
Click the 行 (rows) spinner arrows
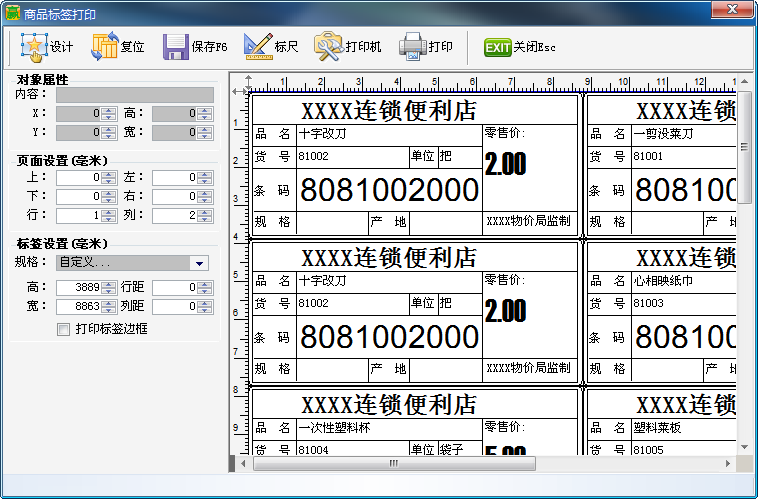coord(109,215)
